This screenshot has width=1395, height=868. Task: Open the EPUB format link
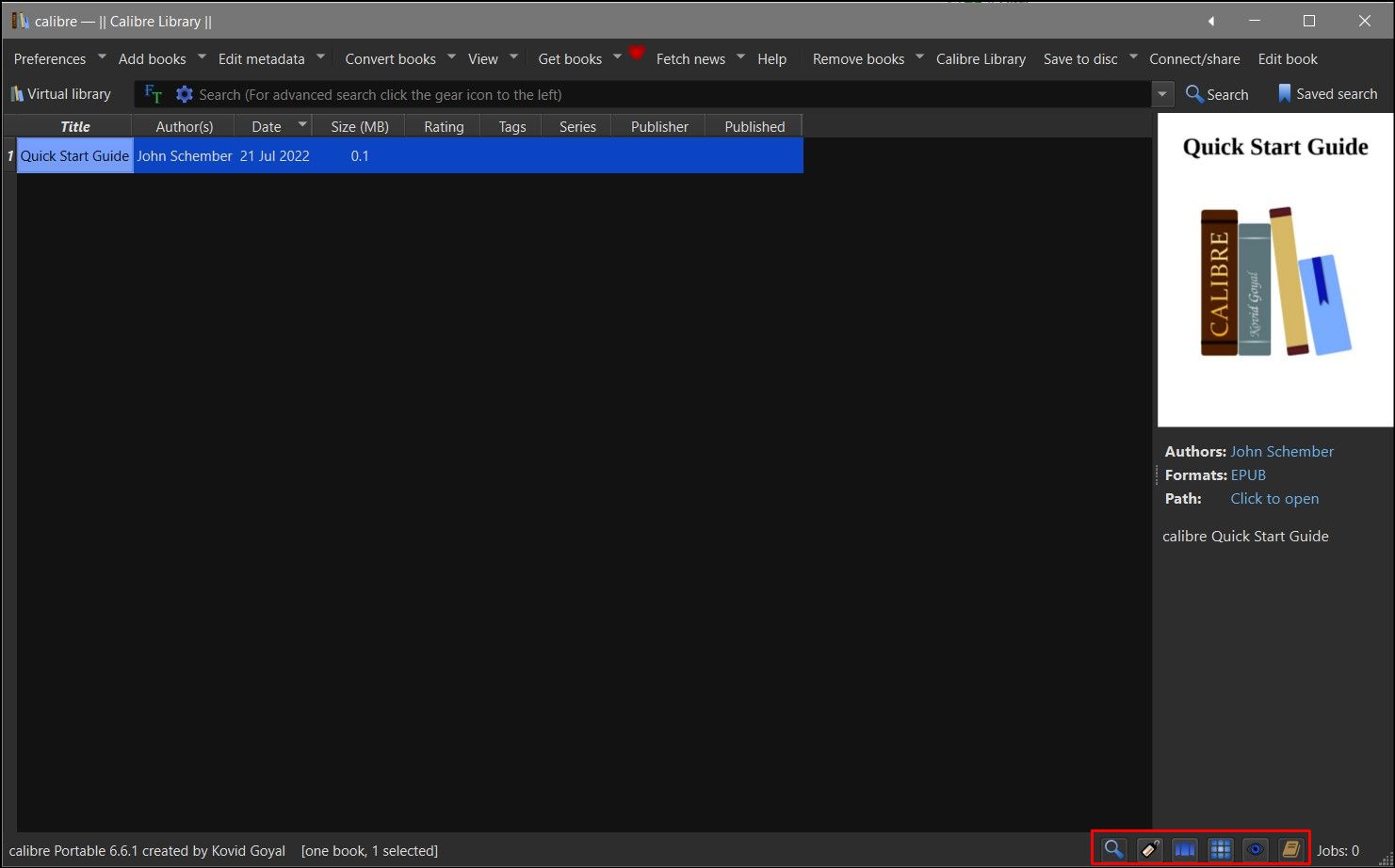point(1248,475)
